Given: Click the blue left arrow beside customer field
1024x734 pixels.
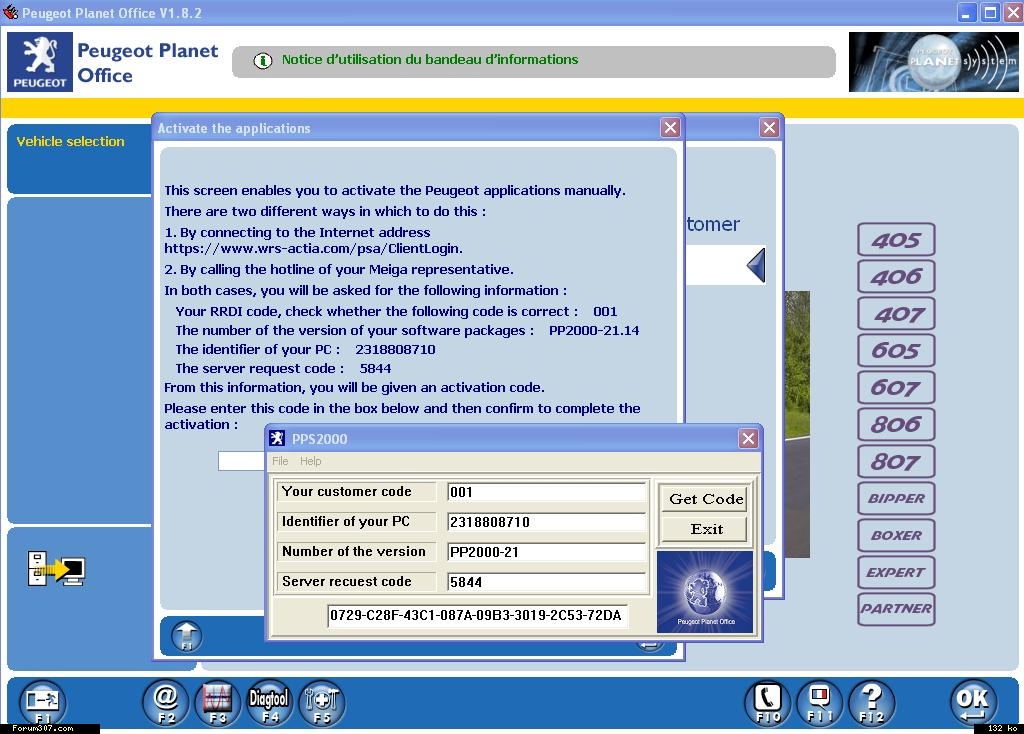Looking at the screenshot, I should click(x=756, y=266).
